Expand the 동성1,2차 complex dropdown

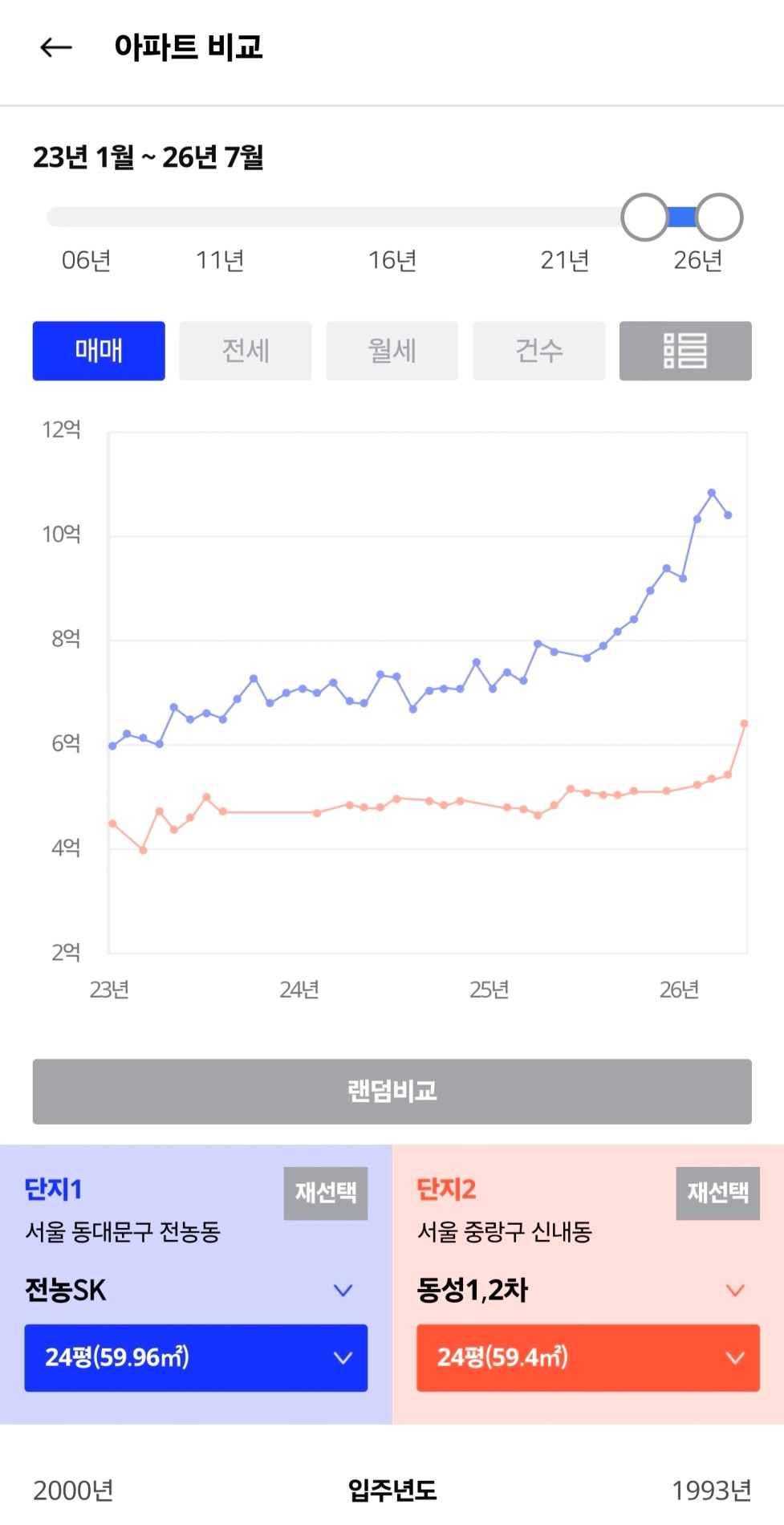pyautogui.click(x=588, y=1290)
